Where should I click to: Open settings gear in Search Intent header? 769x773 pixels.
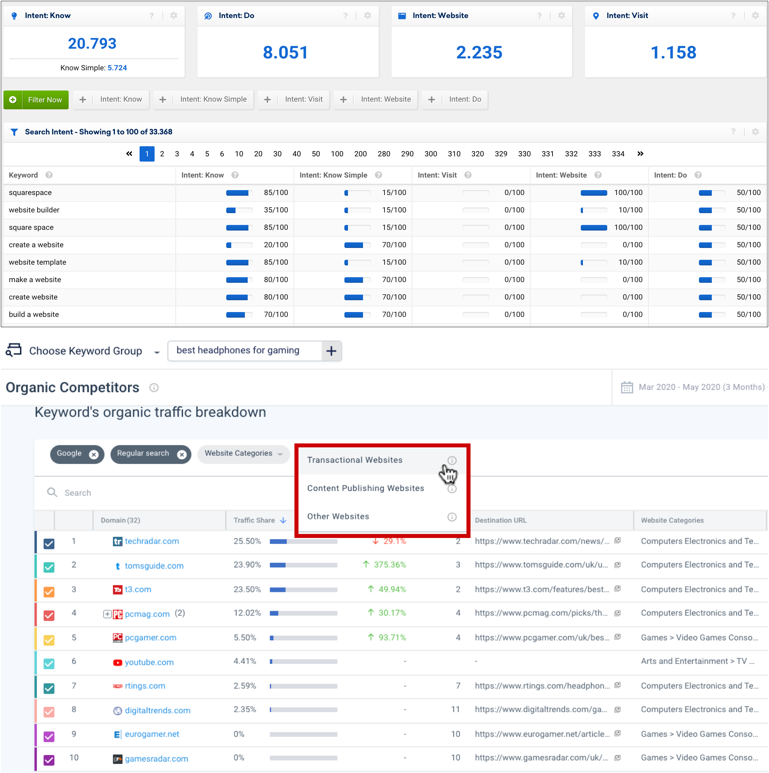click(755, 132)
